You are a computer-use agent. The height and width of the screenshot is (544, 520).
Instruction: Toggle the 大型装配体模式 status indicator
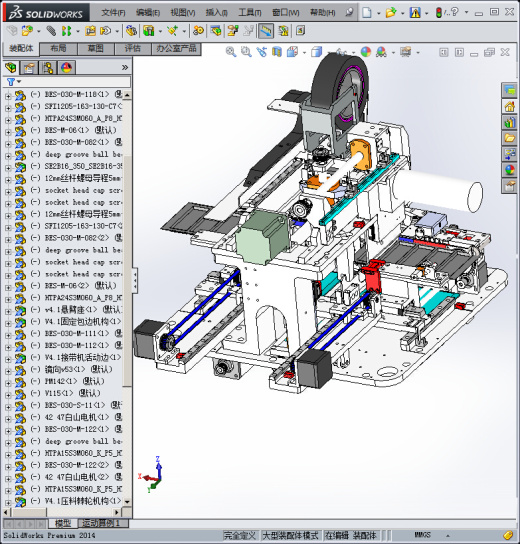pyautogui.click(x=290, y=535)
